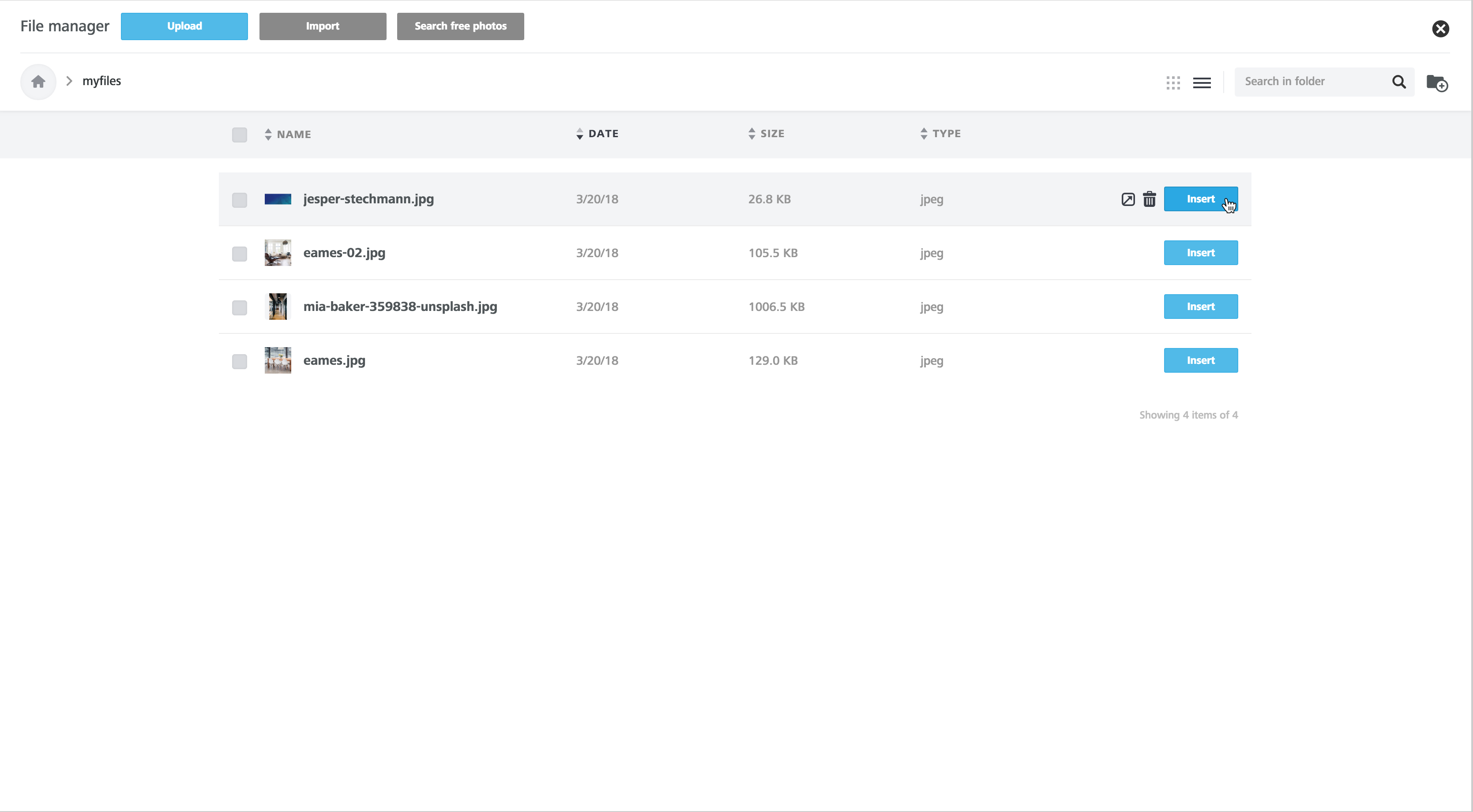Screen dimensions: 1473x812
Task: Click the home icon in breadcrumb
Action: [x=39, y=81]
